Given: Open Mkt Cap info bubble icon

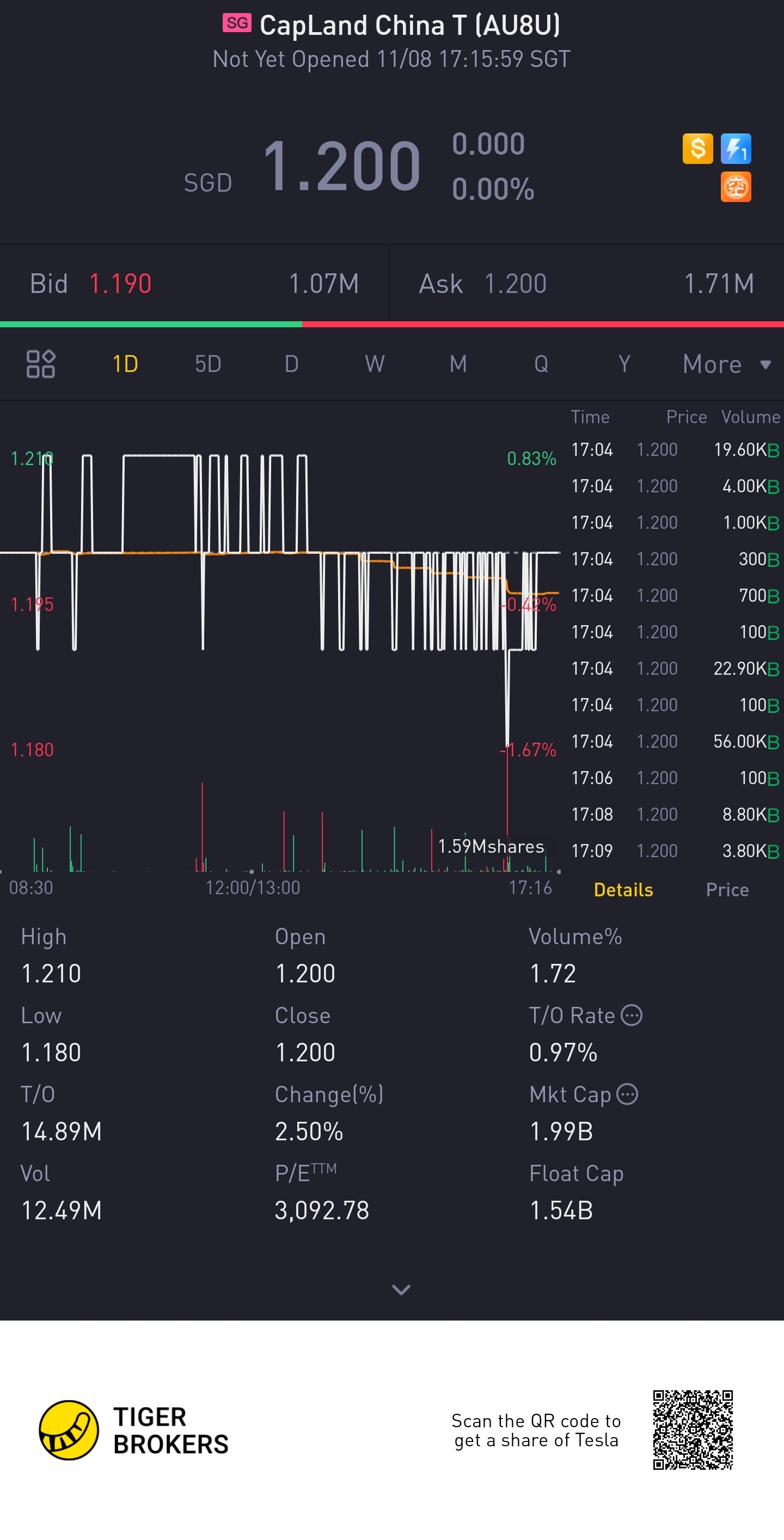Looking at the screenshot, I should (627, 1094).
